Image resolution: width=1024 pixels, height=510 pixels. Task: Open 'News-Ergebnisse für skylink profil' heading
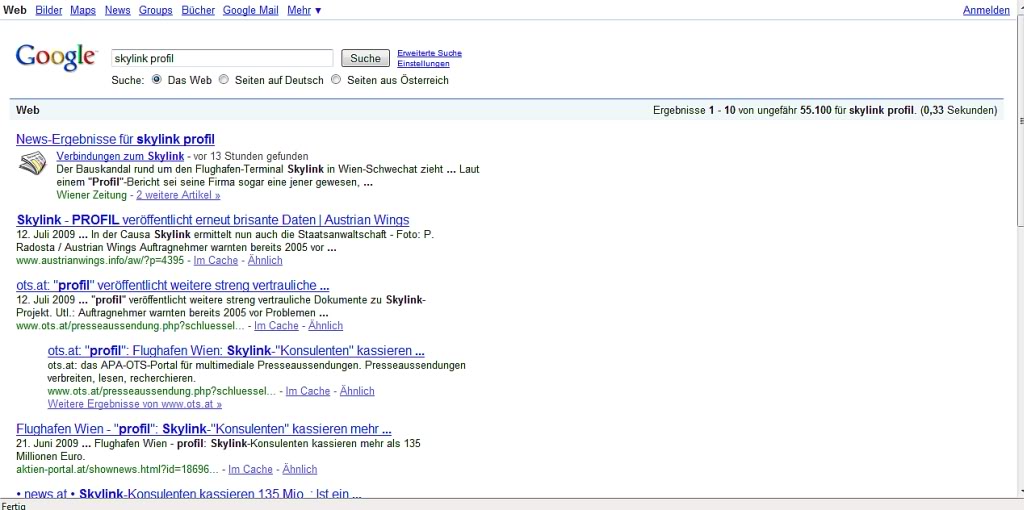(x=115, y=139)
